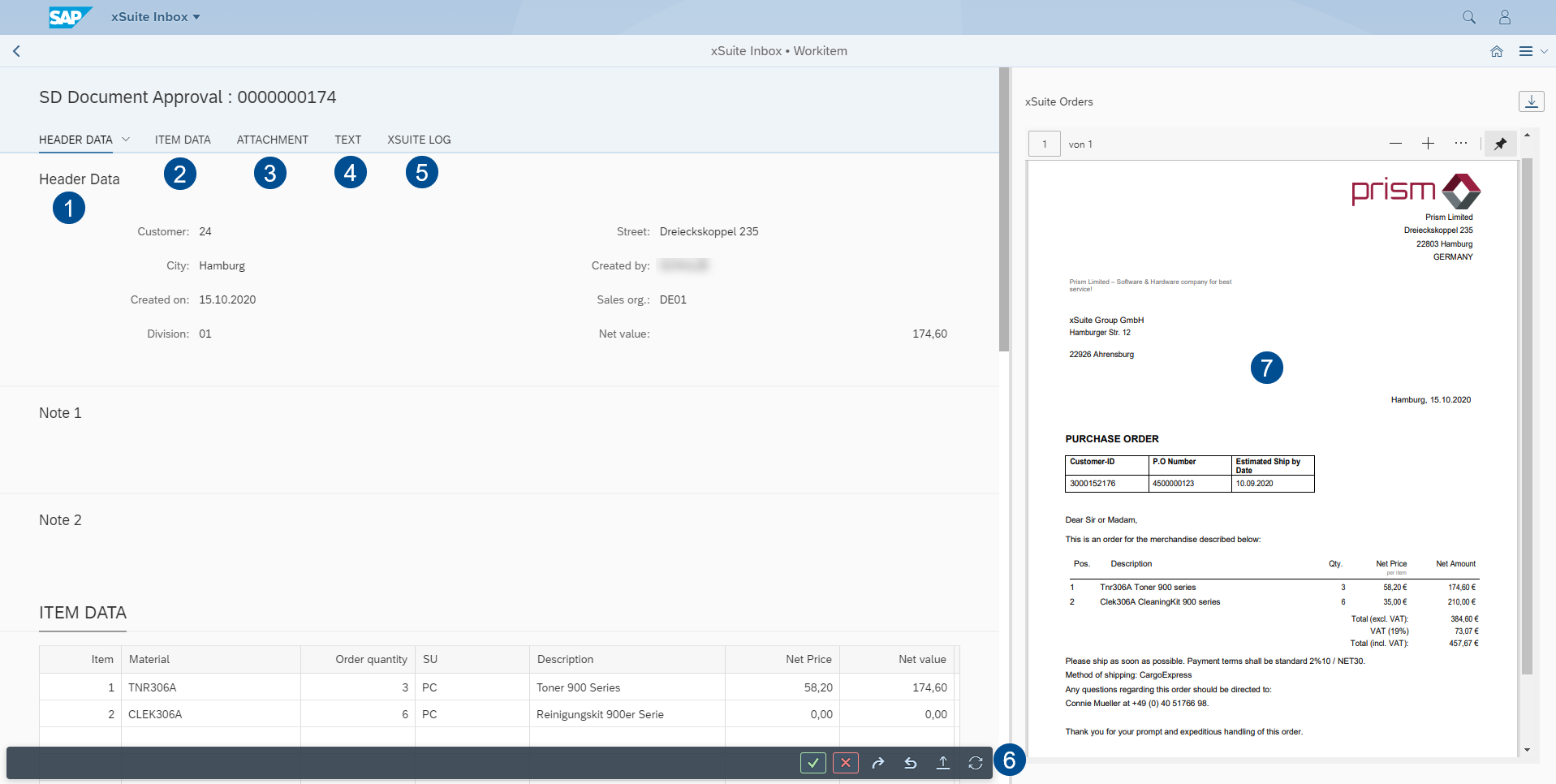Open the user profile icon
The width and height of the screenshot is (1556, 784).
click(x=1504, y=16)
